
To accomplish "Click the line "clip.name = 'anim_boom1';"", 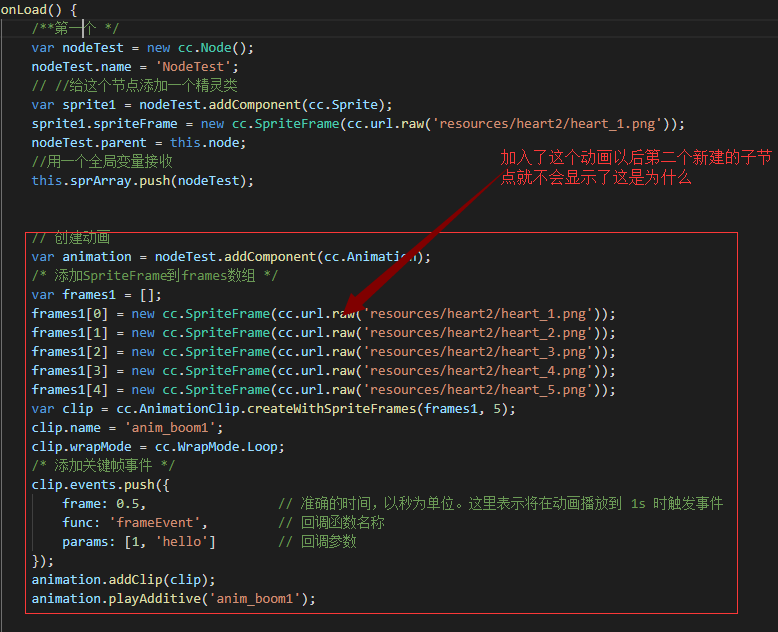I will point(128,428).
